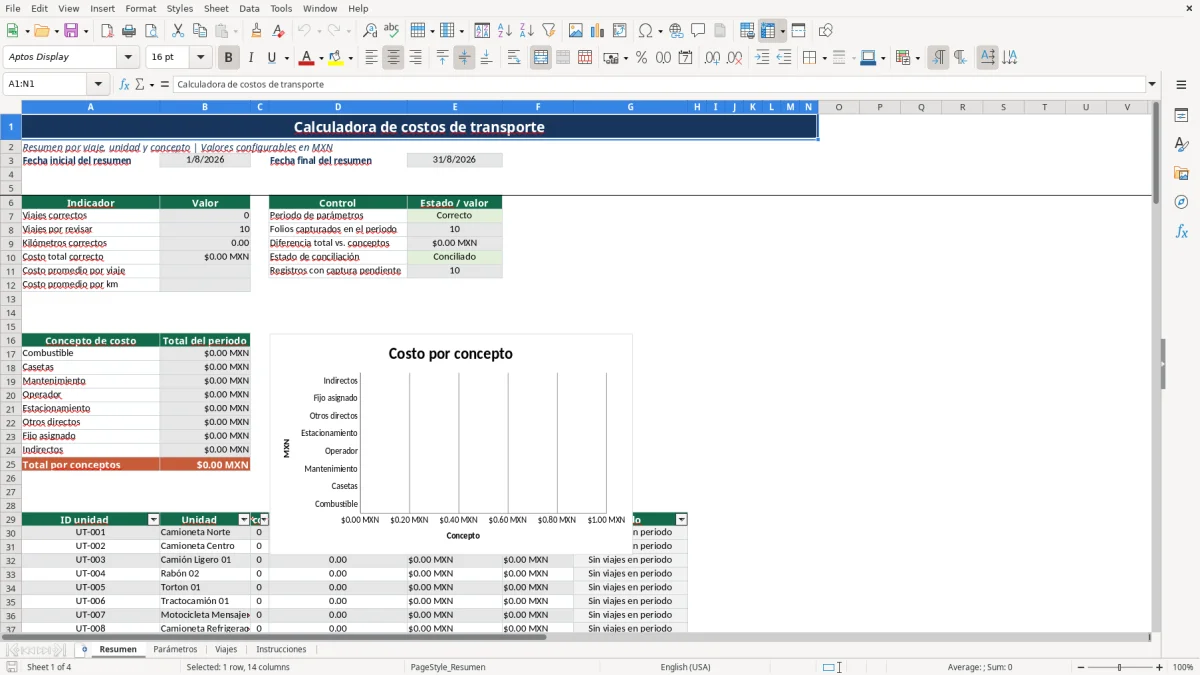Open the Data menu
Screen dimensions: 1200x675
pyautogui.click(x=249, y=8)
